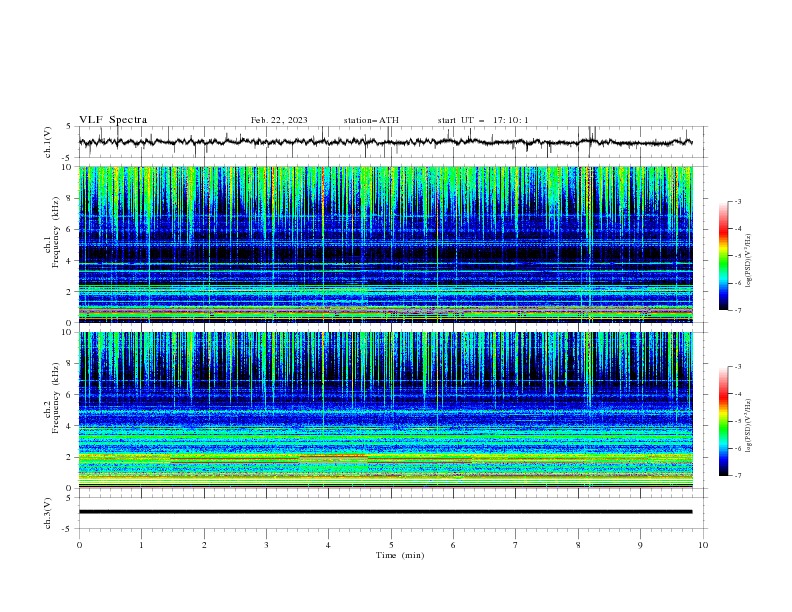Click the time axis tick label "10"
Viewport: 792px width, 612px height.
pos(703,545)
